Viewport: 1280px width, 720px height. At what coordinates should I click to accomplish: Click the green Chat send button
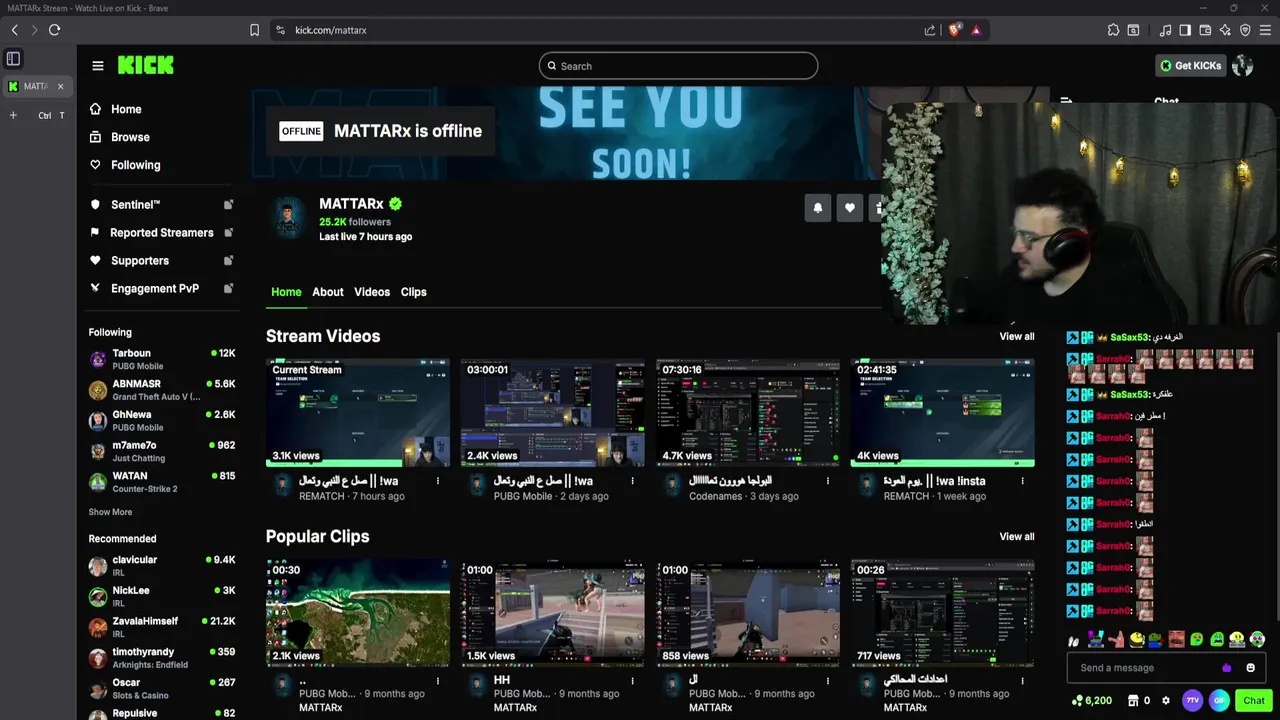(1254, 701)
